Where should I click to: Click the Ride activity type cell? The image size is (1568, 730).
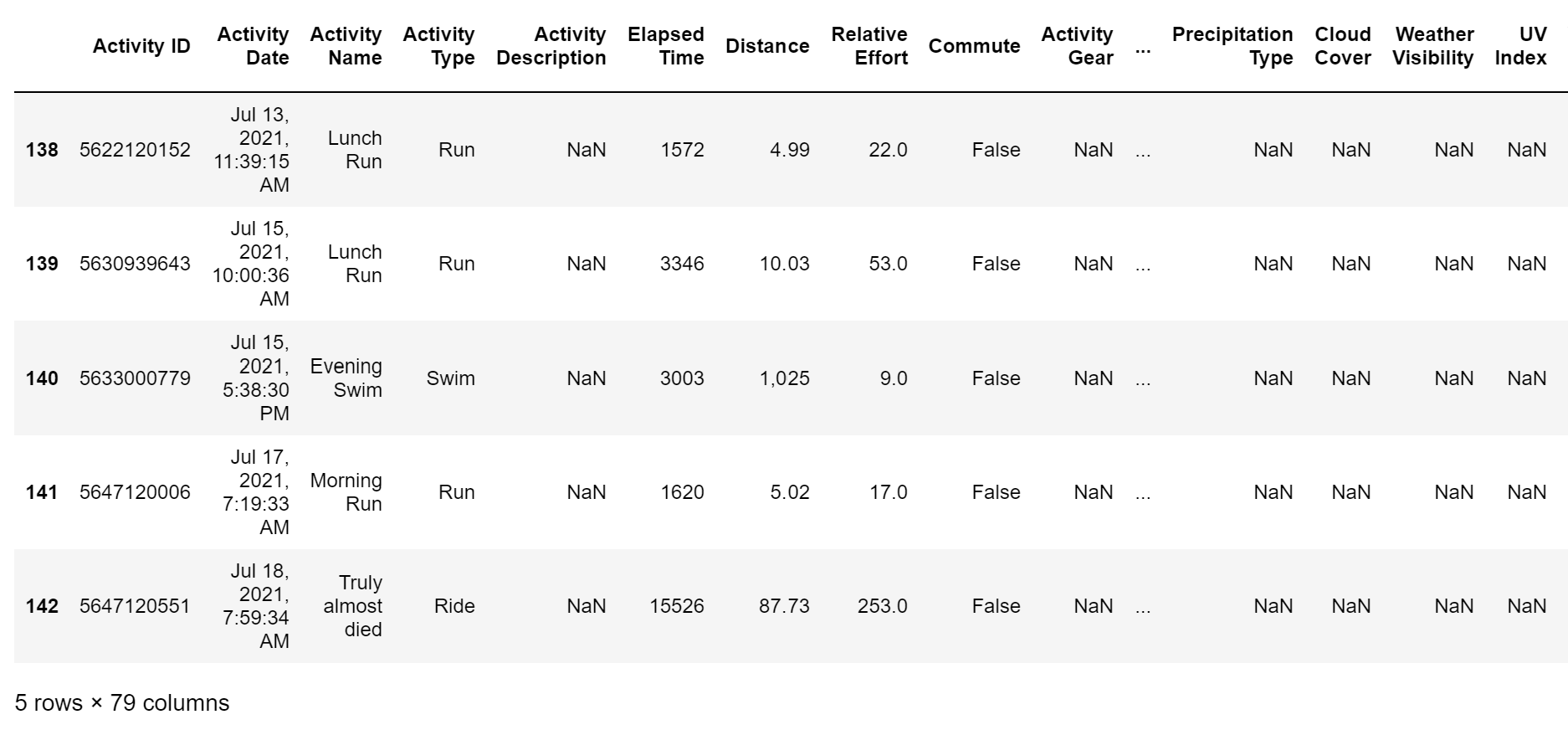tap(454, 606)
